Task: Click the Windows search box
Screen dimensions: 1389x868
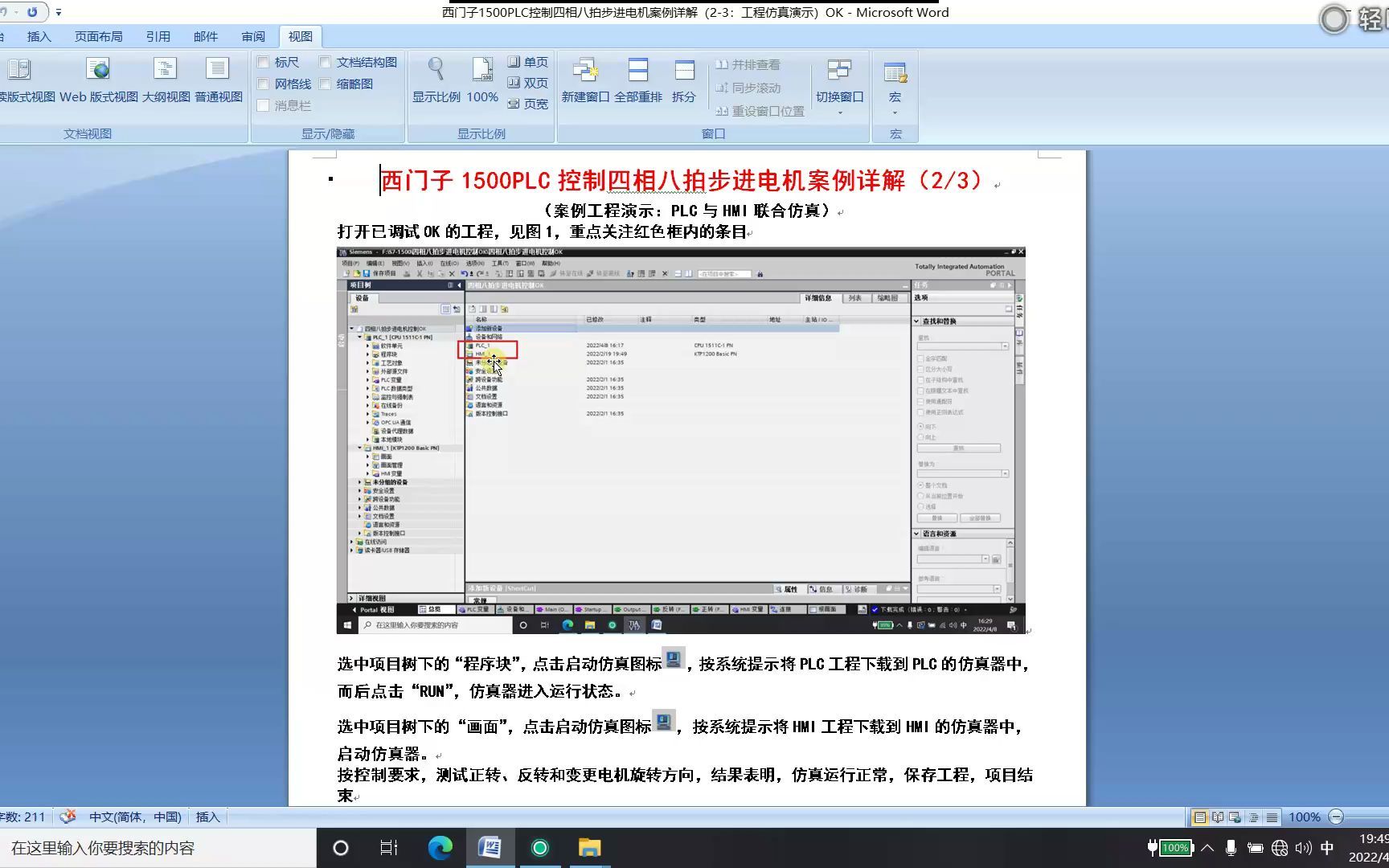Action: click(x=158, y=848)
